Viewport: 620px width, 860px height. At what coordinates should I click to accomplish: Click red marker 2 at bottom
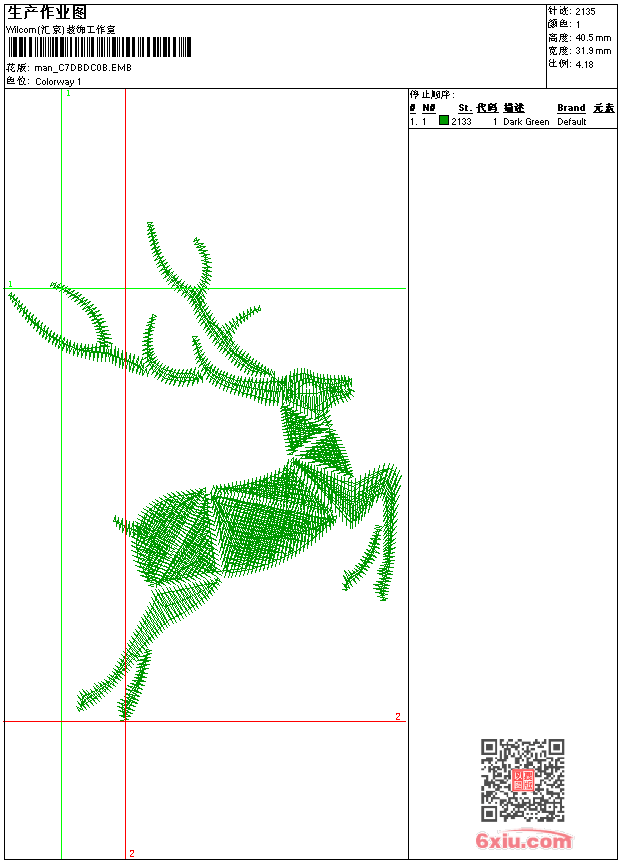pyautogui.click(x=131, y=853)
